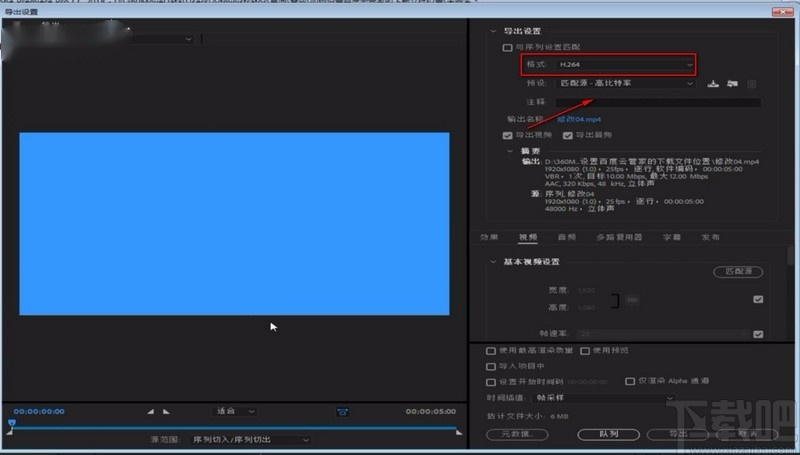Click the 导出 button

pyautogui.click(x=678, y=435)
